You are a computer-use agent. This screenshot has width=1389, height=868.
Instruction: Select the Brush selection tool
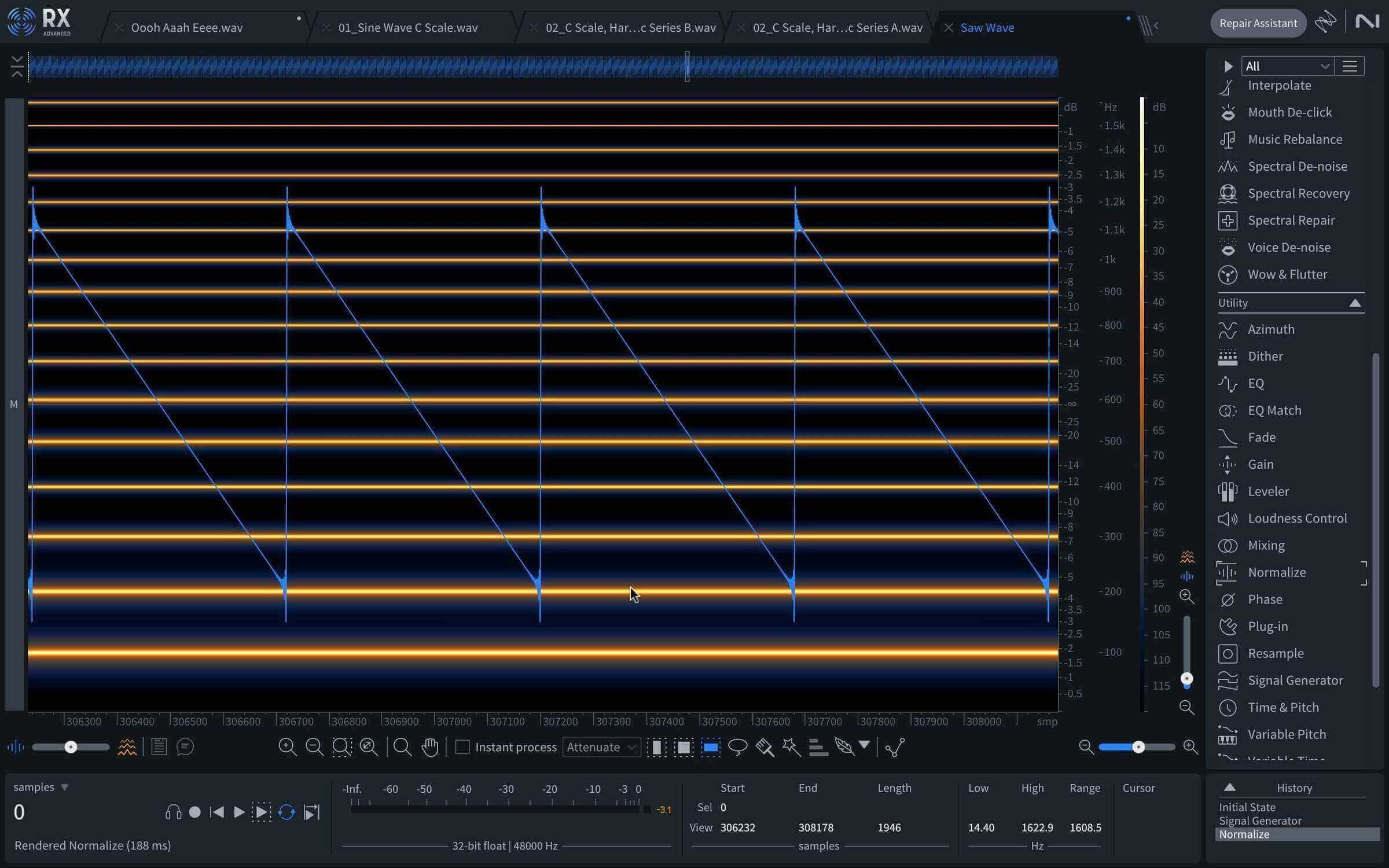765,747
